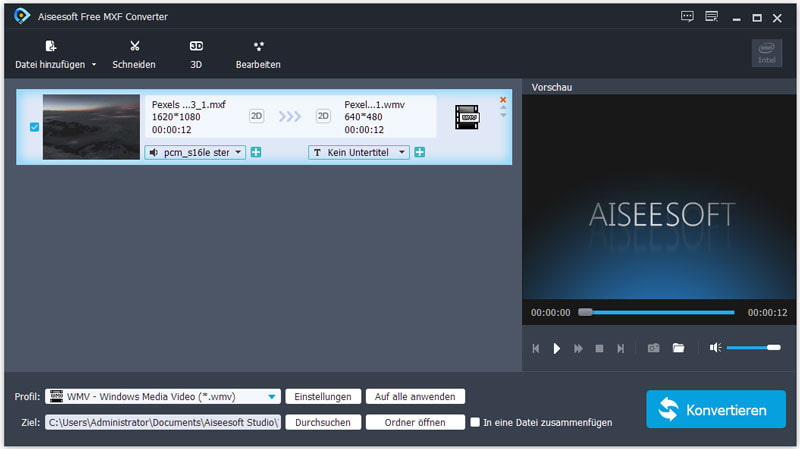Open the feedback chat icon in title bar
Screen dimensions: 800x449
point(687,17)
